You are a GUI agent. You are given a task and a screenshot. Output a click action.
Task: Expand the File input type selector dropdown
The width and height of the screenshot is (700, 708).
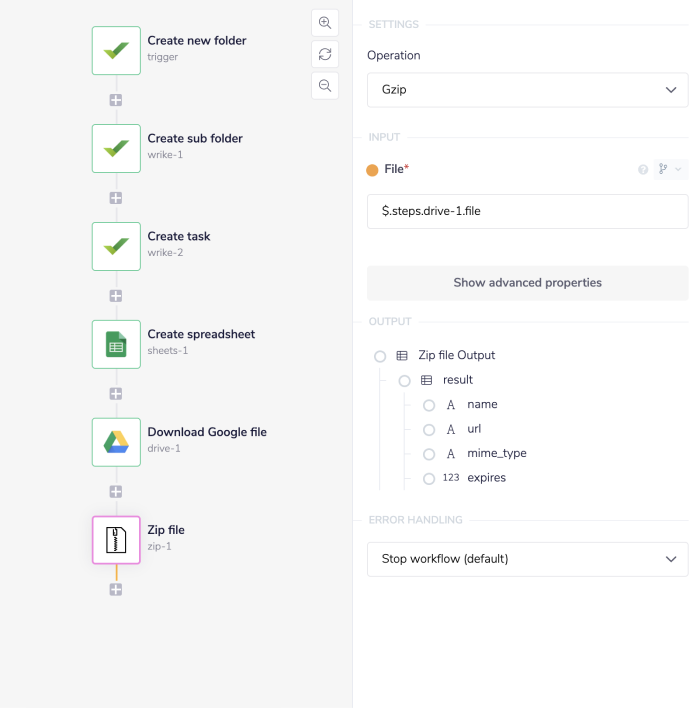670,170
